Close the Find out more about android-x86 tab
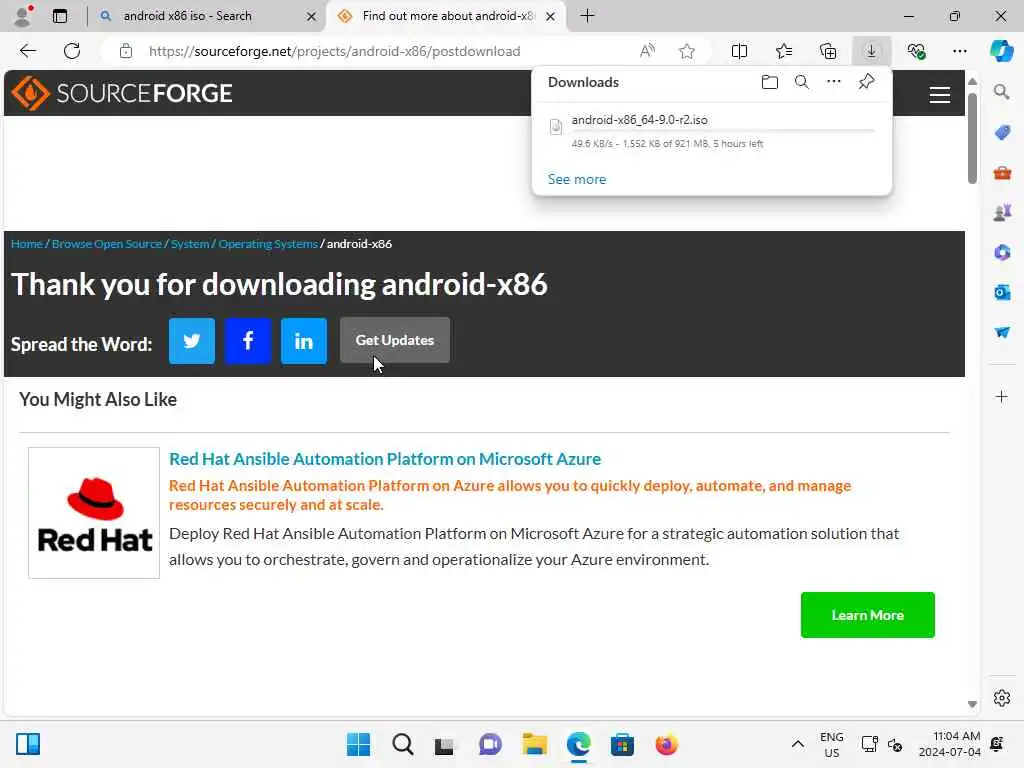 click(551, 16)
